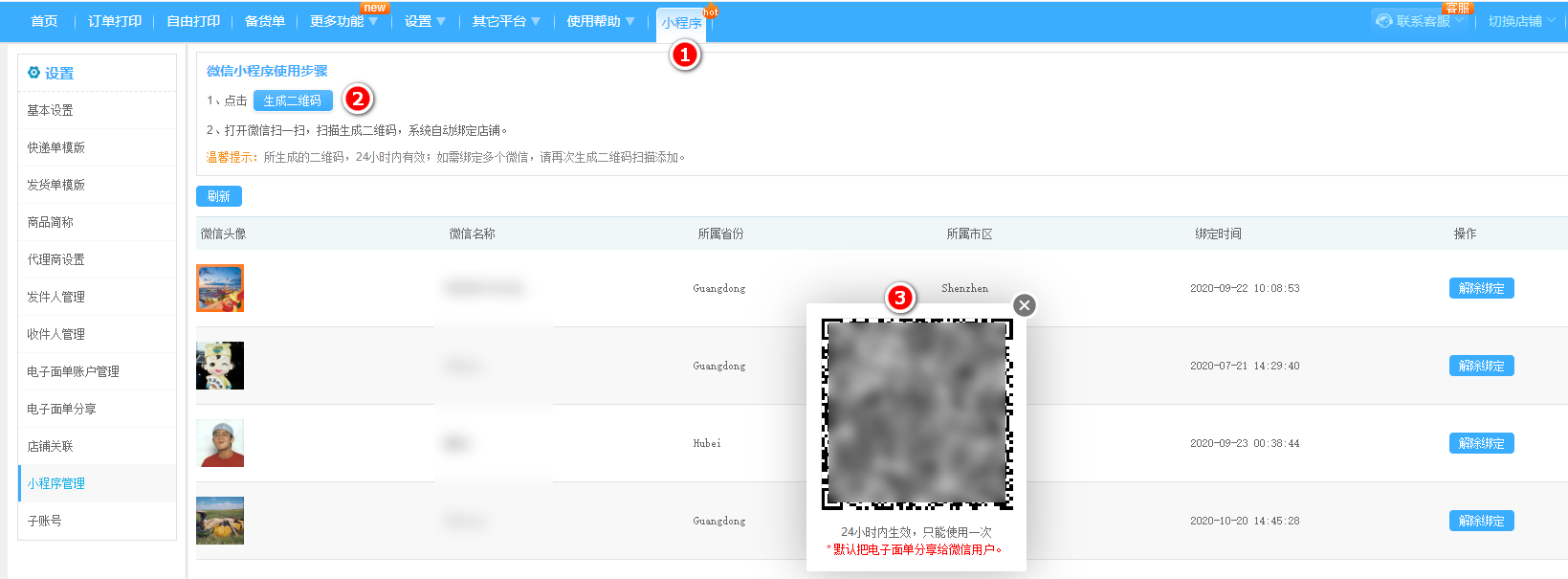Open 子账号 in the sidebar

pyautogui.click(x=97, y=521)
